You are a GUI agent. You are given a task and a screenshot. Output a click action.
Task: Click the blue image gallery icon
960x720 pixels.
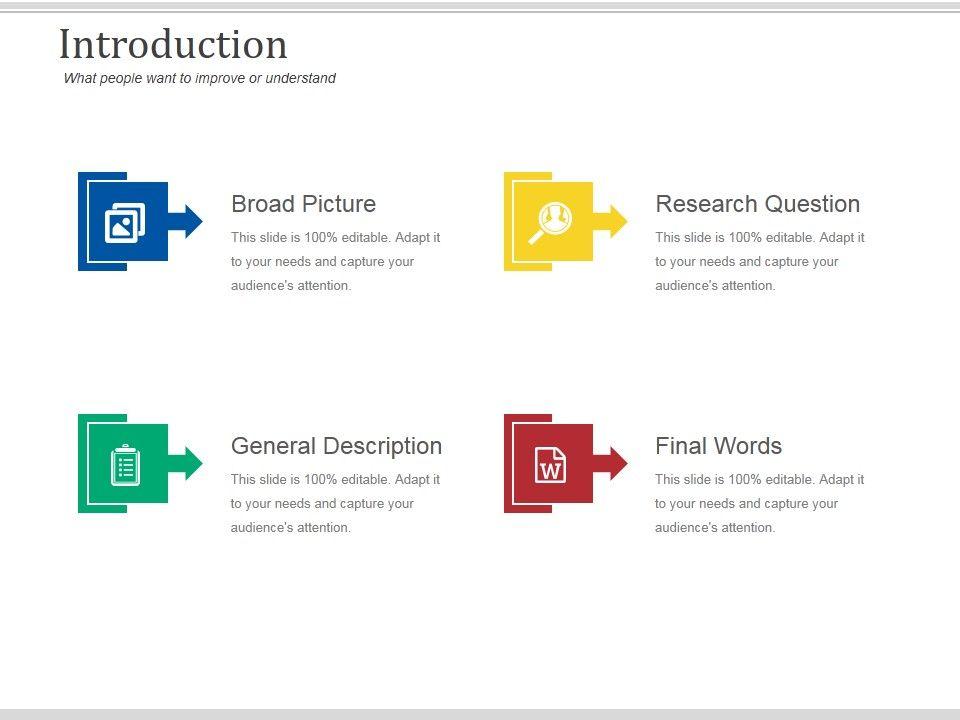click(125, 223)
